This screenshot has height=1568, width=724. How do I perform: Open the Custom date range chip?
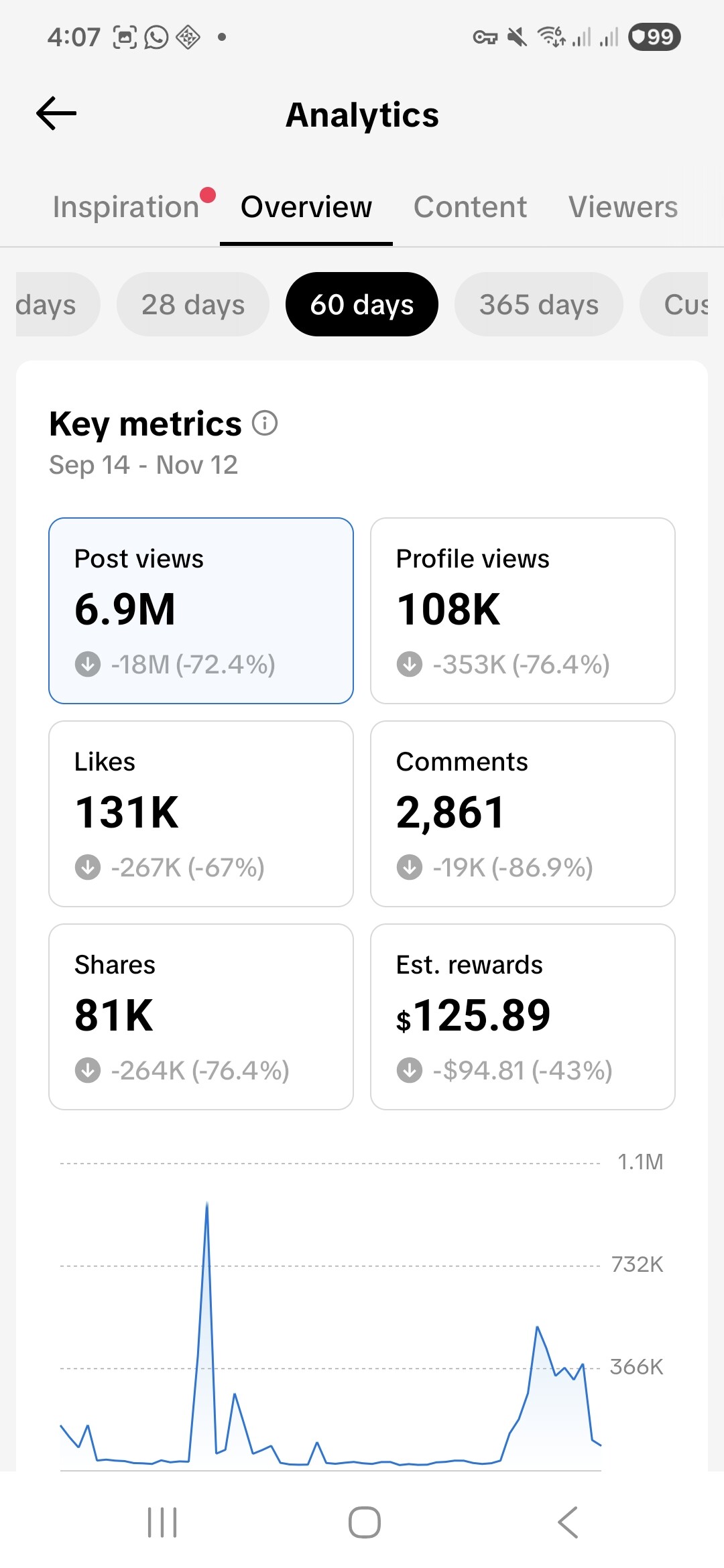click(677, 304)
